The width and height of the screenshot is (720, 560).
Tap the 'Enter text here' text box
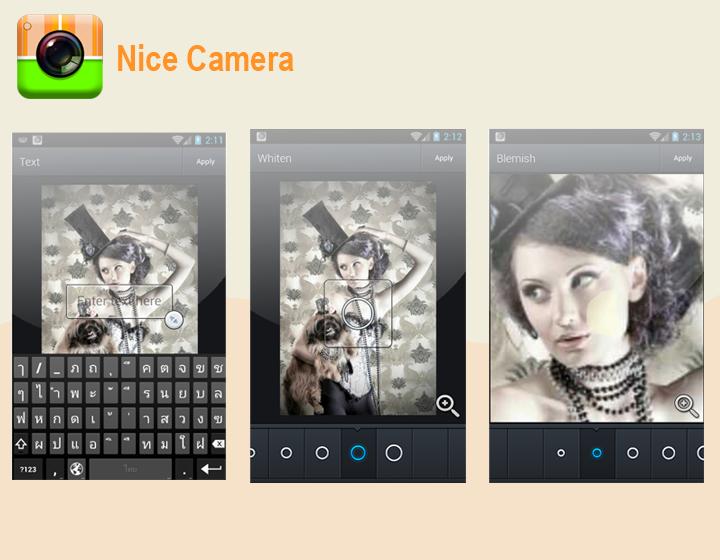[x=119, y=301]
